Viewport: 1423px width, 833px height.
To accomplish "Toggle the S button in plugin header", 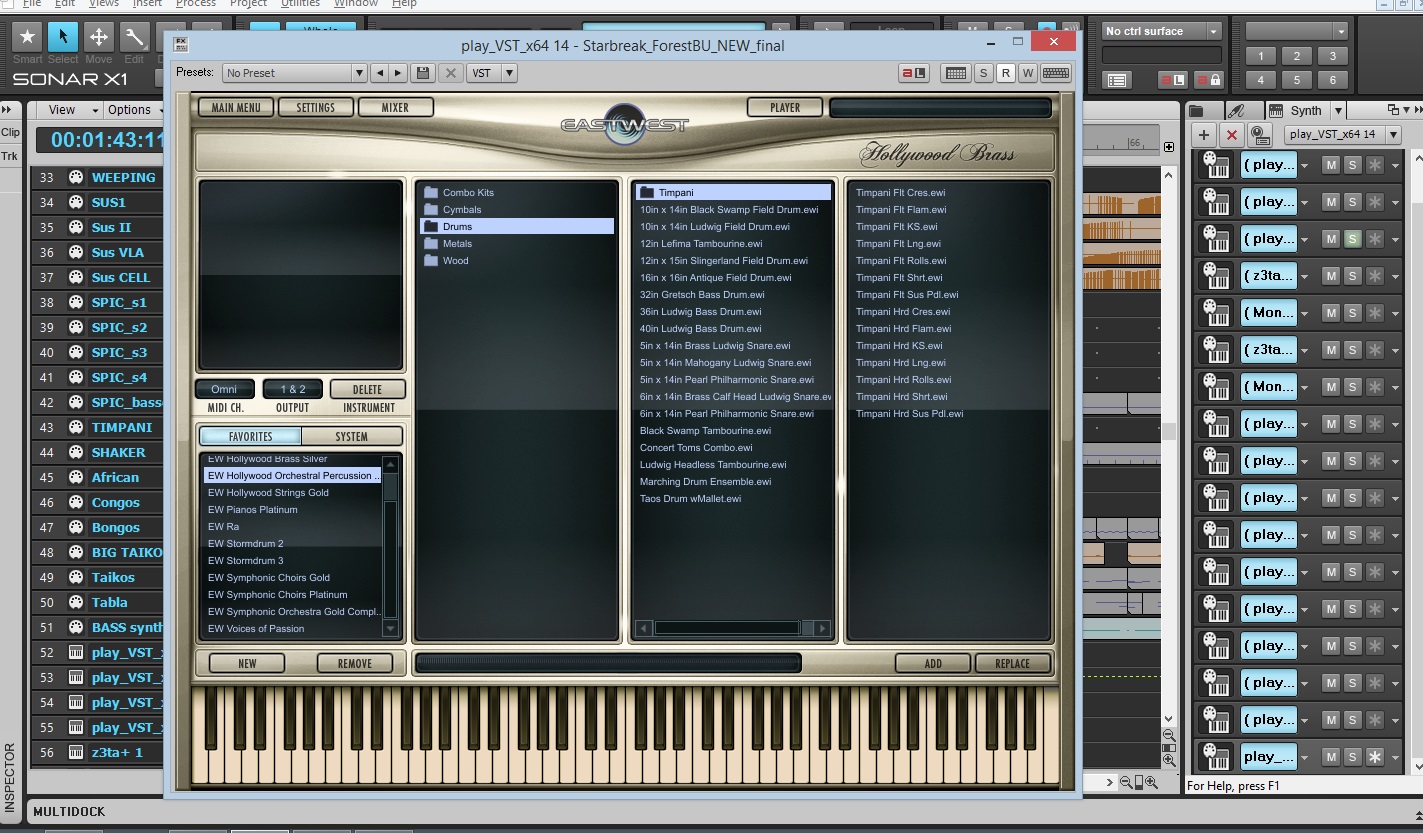I will coord(983,73).
